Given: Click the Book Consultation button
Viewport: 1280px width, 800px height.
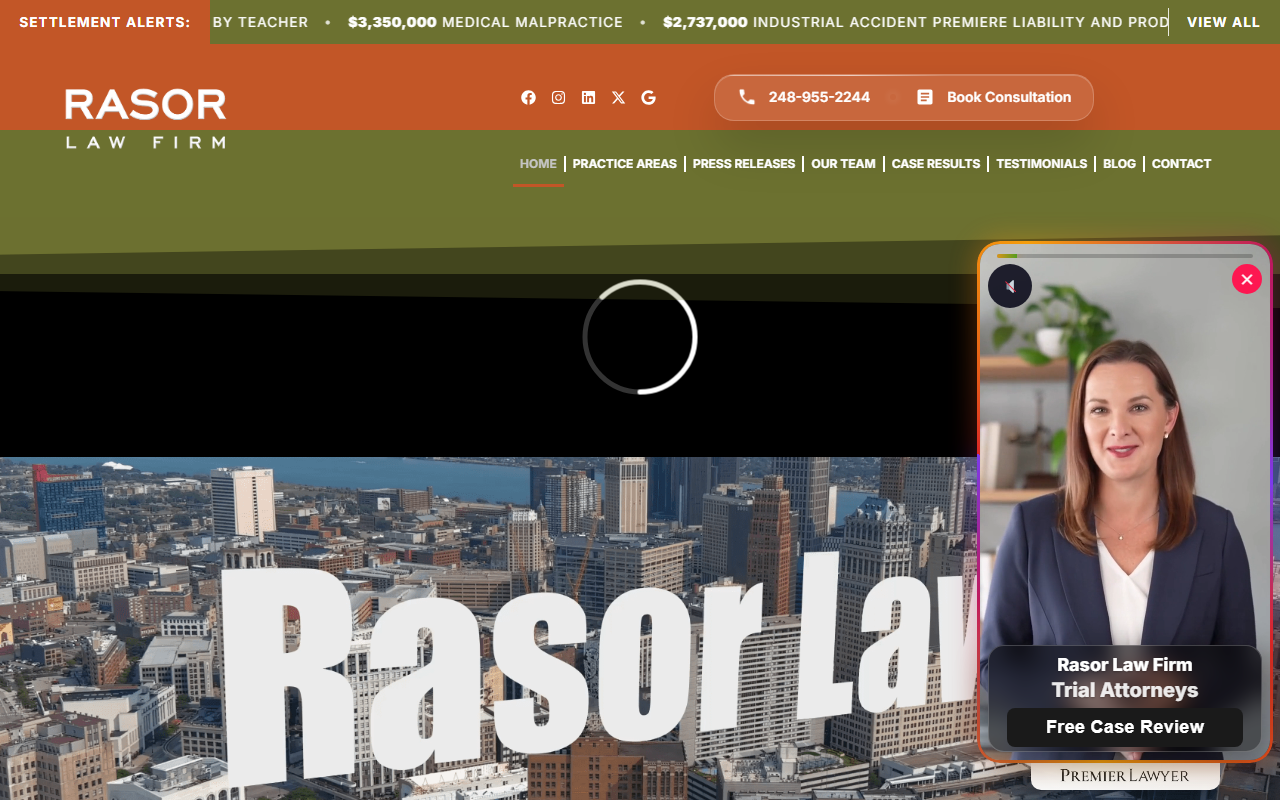Looking at the screenshot, I should [994, 97].
